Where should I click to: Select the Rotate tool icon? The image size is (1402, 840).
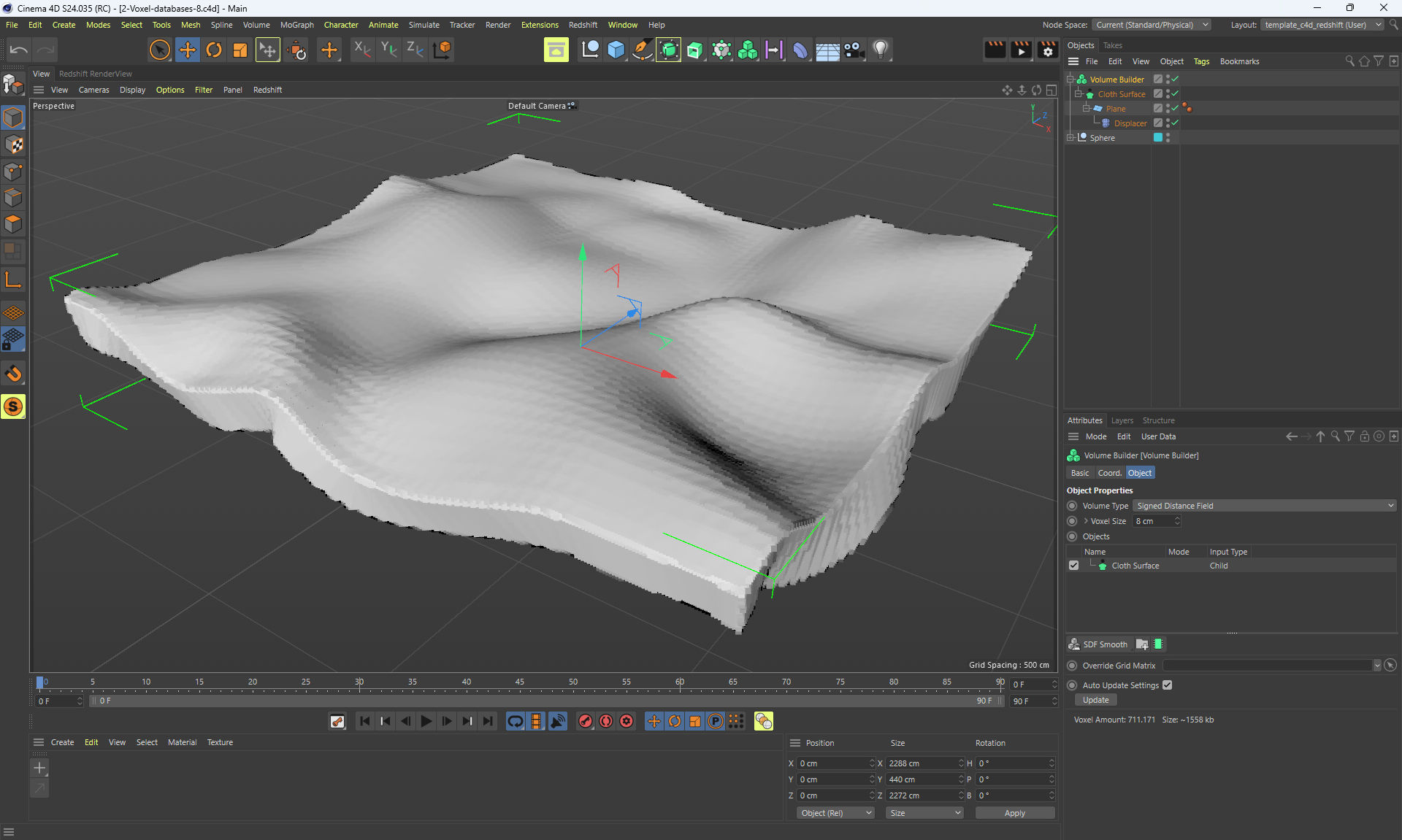click(214, 50)
